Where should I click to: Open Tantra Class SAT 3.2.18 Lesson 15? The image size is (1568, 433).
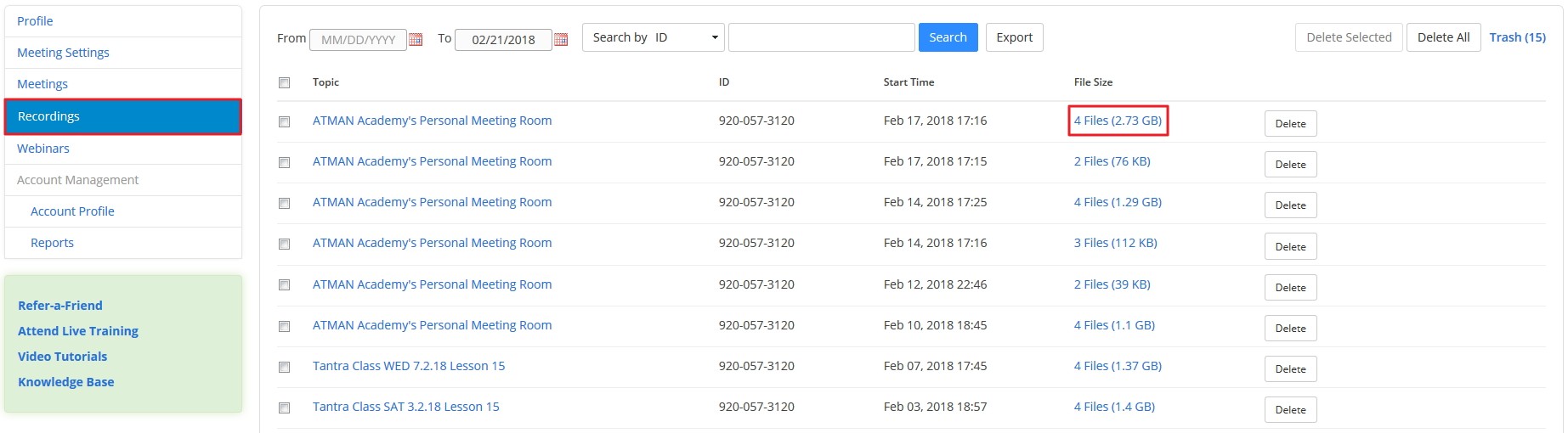click(405, 407)
